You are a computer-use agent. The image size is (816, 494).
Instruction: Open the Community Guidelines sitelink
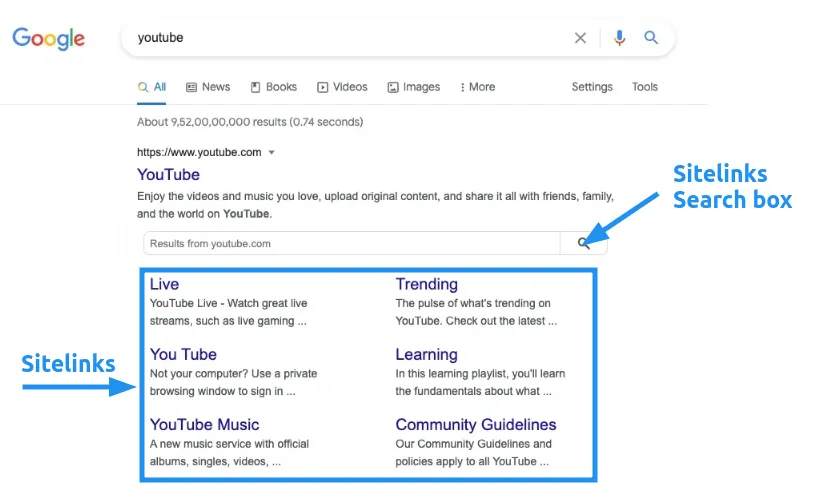click(x=476, y=425)
